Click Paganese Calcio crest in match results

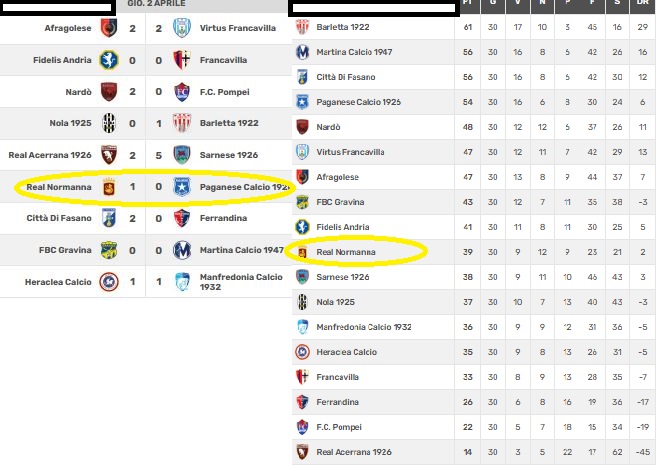point(181,187)
